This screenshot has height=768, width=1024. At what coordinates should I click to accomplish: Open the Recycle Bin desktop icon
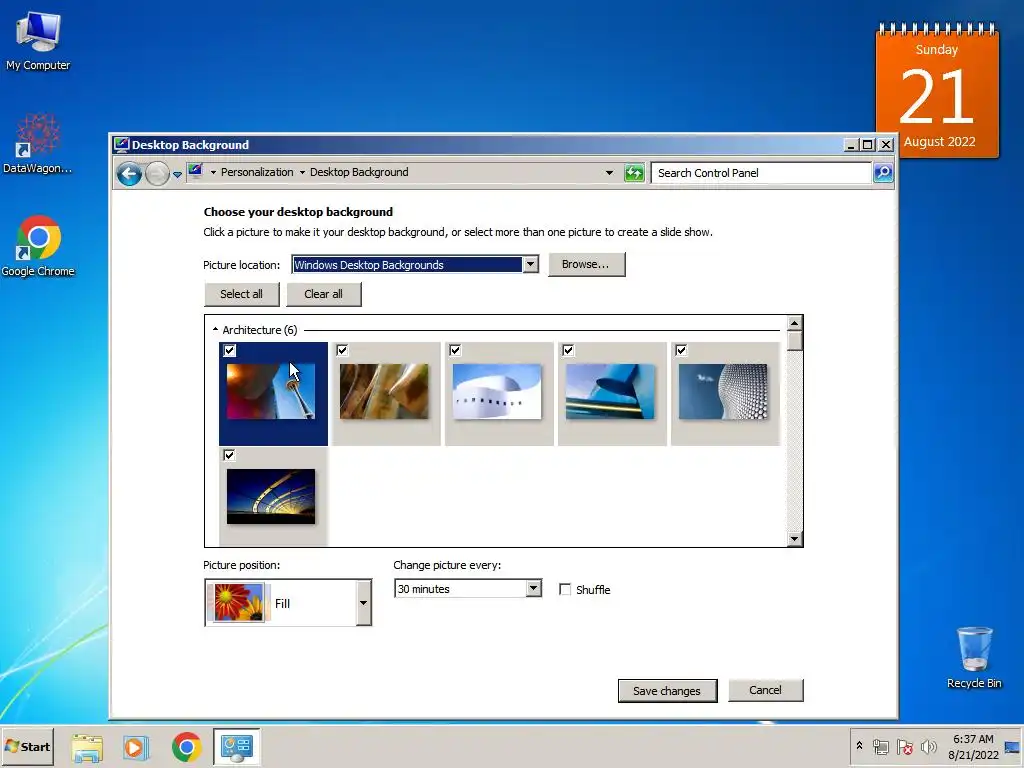click(974, 658)
